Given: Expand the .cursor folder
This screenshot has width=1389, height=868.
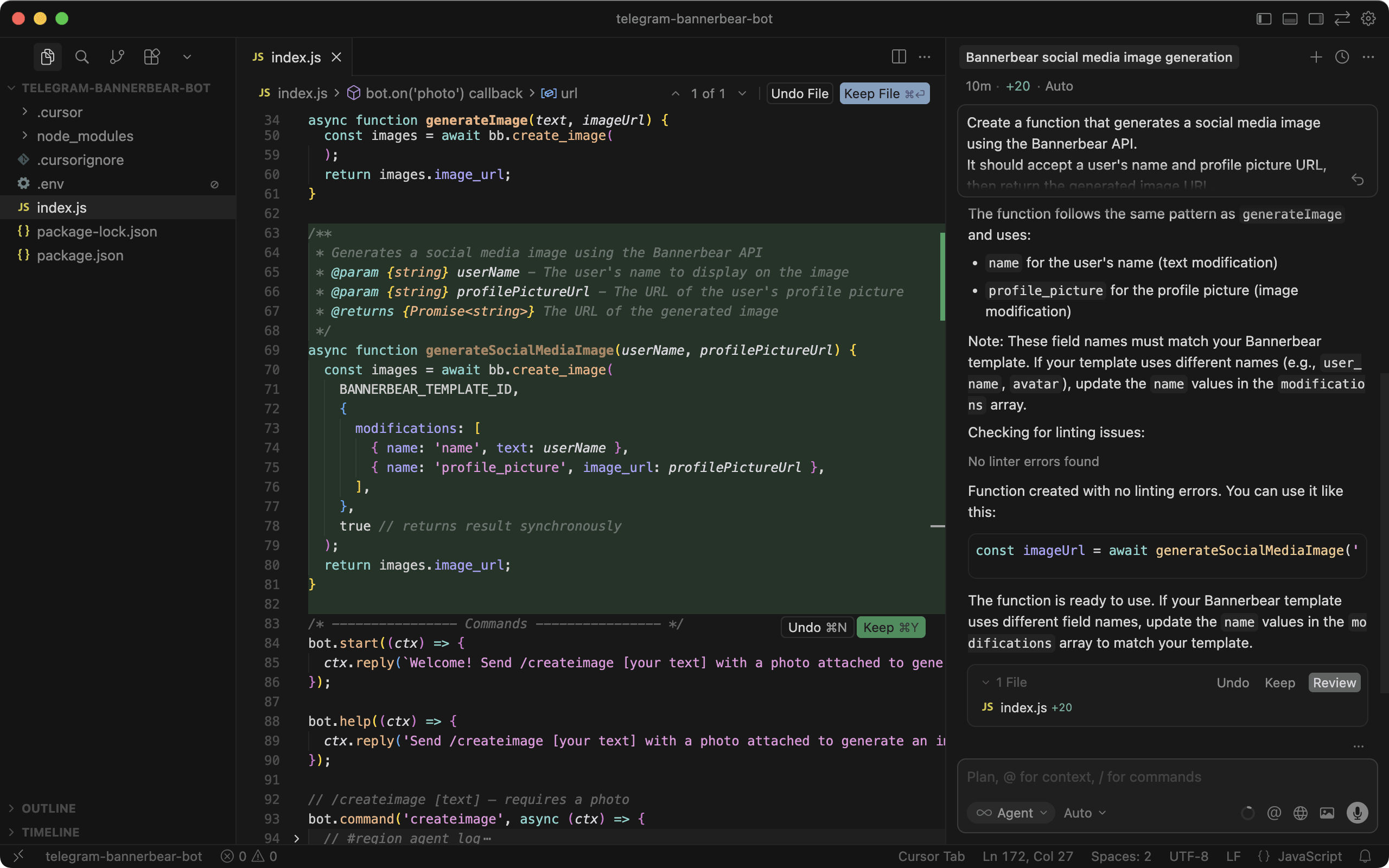Looking at the screenshot, I should (x=60, y=112).
